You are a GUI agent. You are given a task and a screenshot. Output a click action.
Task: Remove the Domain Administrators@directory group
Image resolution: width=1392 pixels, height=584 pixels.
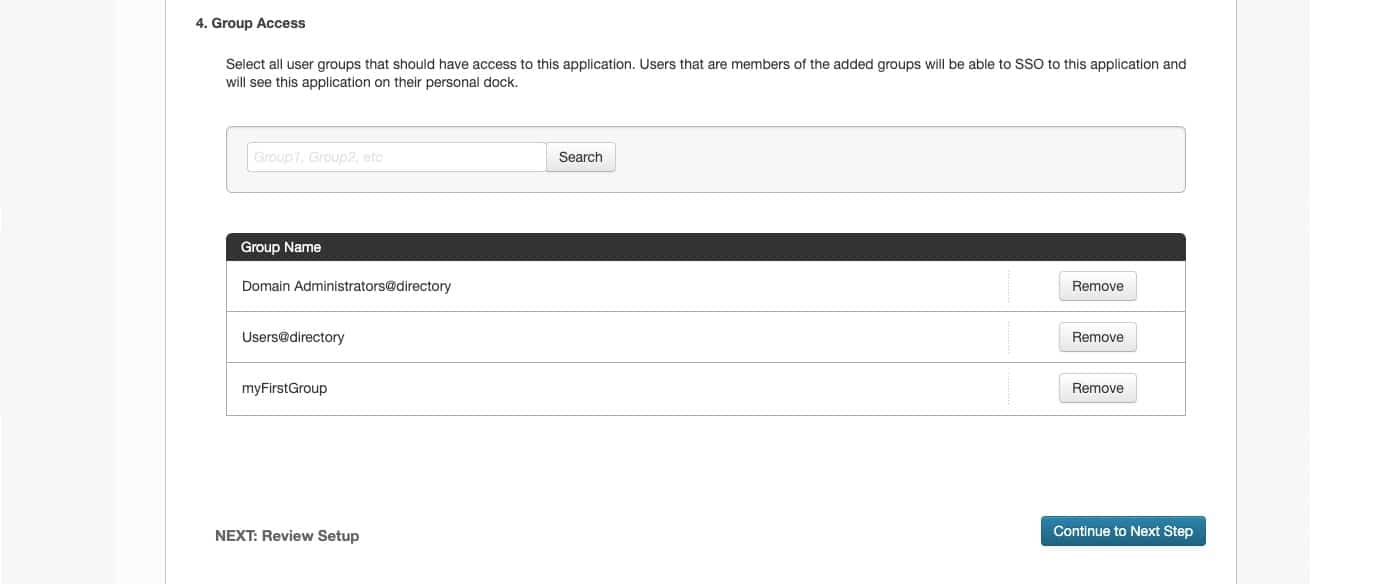click(x=1098, y=286)
